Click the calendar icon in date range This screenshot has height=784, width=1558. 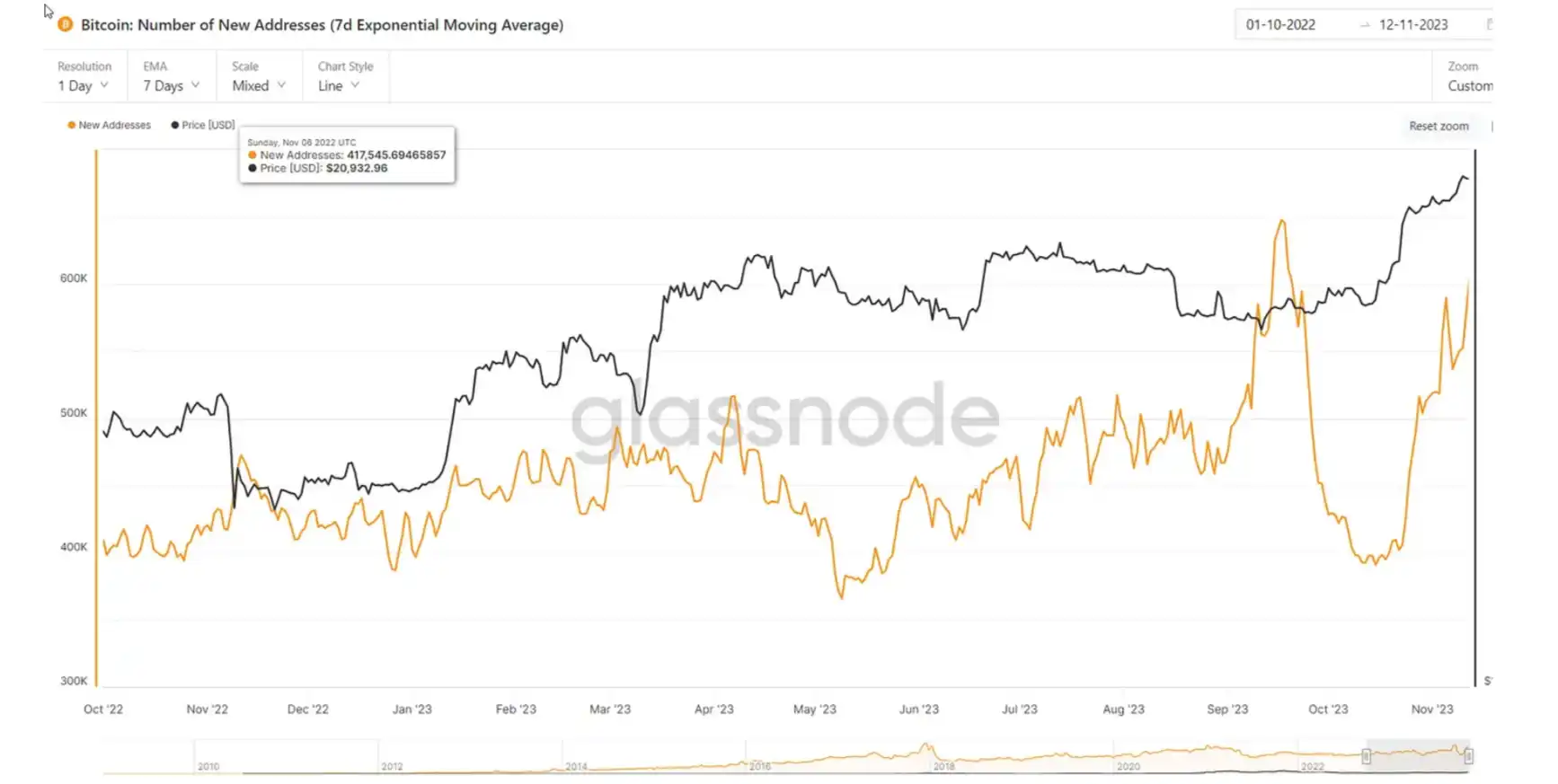coord(1489,24)
